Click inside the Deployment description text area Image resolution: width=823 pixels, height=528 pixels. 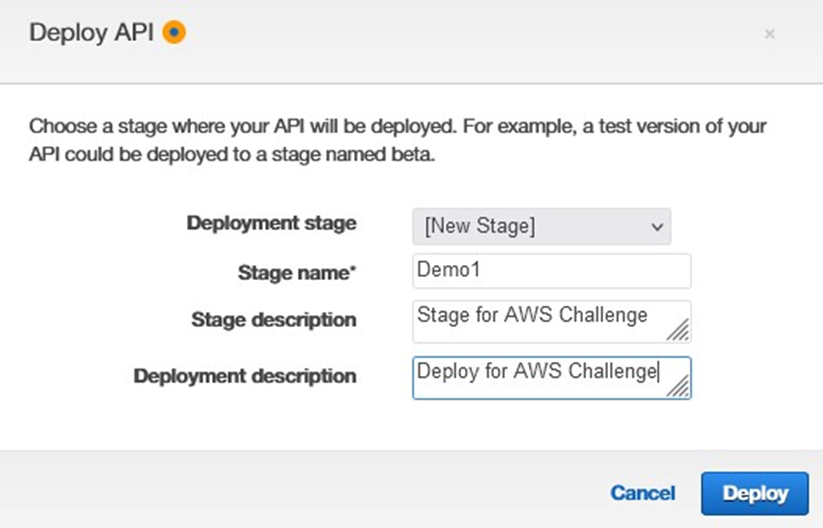(552, 378)
